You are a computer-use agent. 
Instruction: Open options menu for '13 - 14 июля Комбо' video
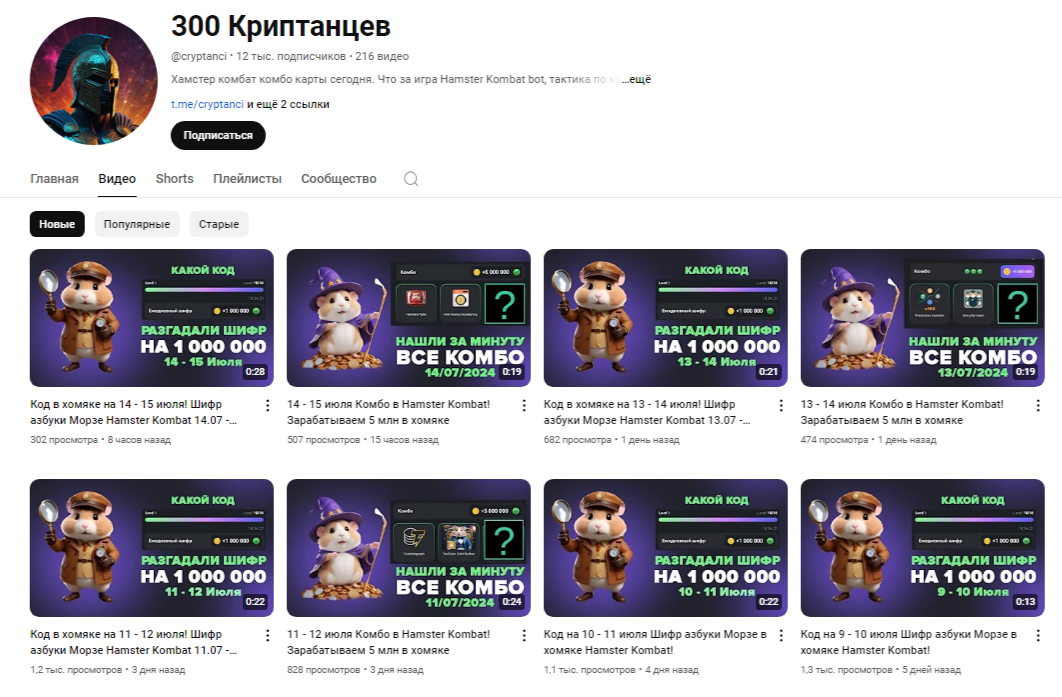[x=1038, y=405]
